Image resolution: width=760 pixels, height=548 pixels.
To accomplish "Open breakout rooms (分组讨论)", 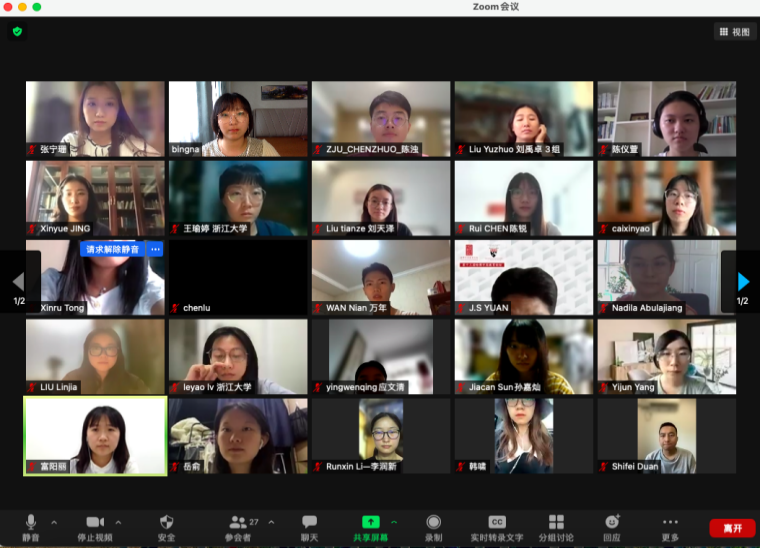I will [x=556, y=526].
